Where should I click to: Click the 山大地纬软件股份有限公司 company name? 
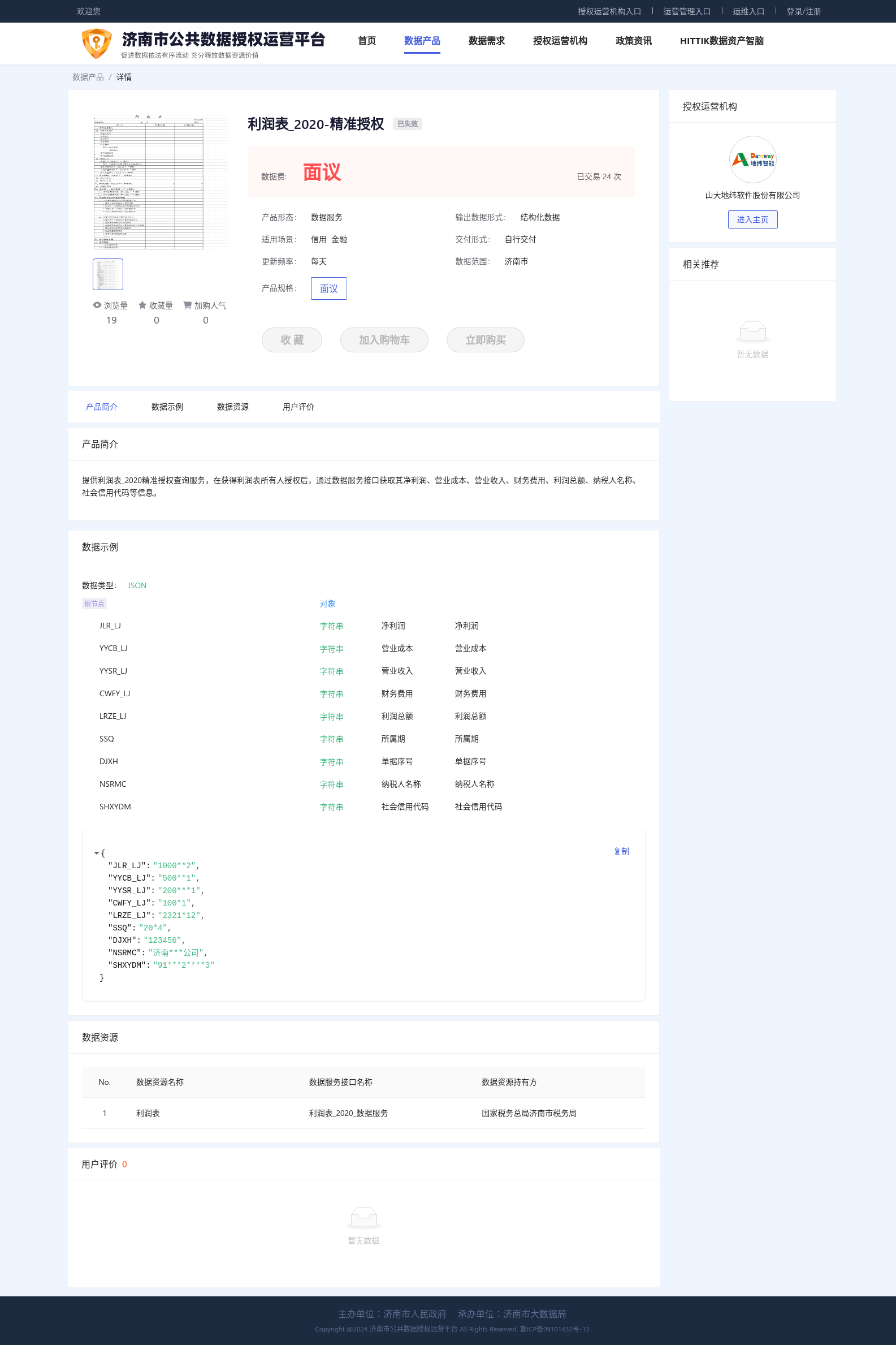click(752, 196)
